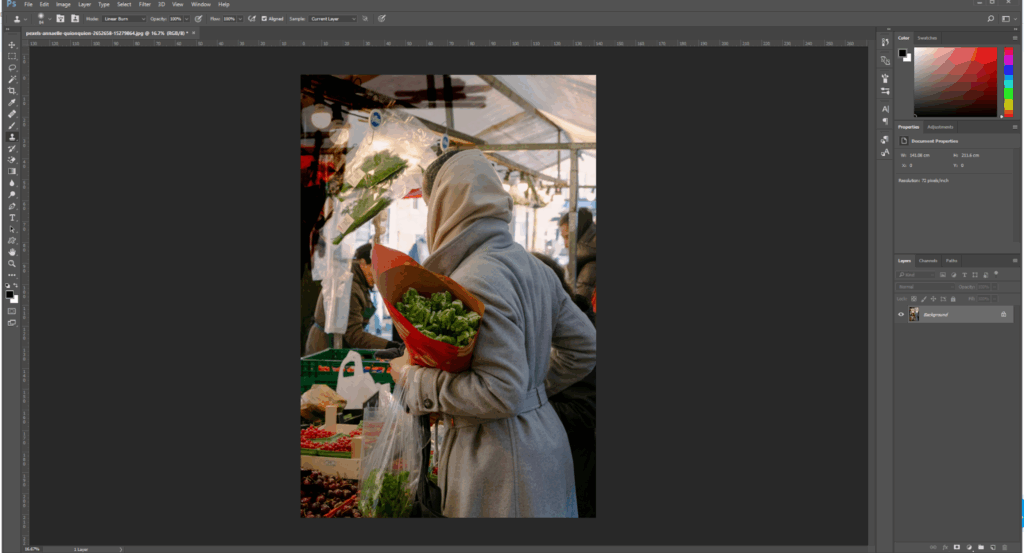1024x553 pixels.
Task: Hide the Background layer eye icon
Action: click(x=901, y=315)
